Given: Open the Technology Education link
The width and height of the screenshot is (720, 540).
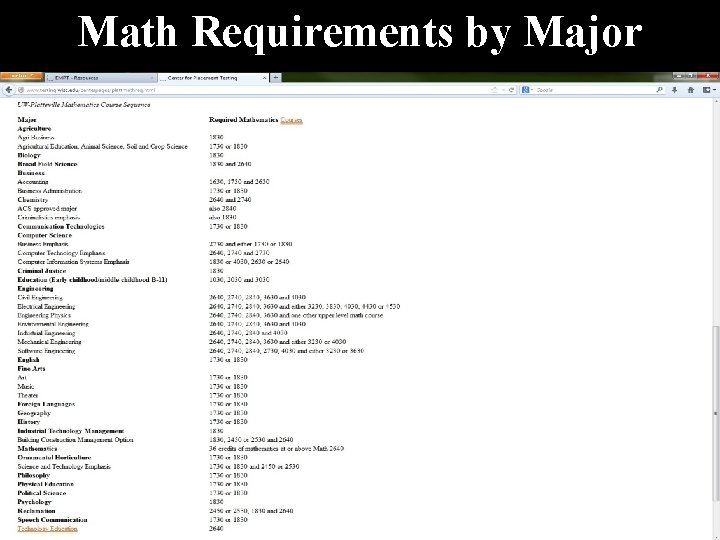Looking at the screenshot, I should point(47,529).
